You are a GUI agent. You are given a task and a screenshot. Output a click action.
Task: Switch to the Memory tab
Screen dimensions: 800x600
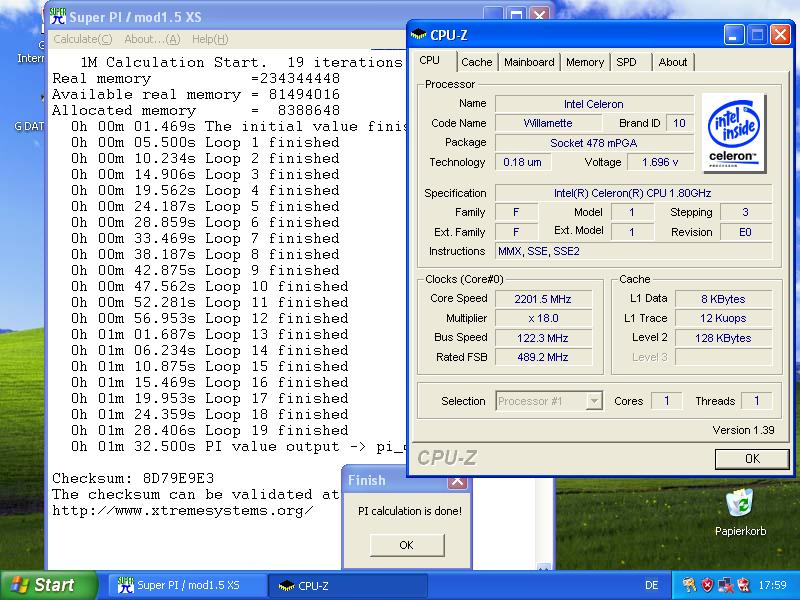tap(585, 62)
